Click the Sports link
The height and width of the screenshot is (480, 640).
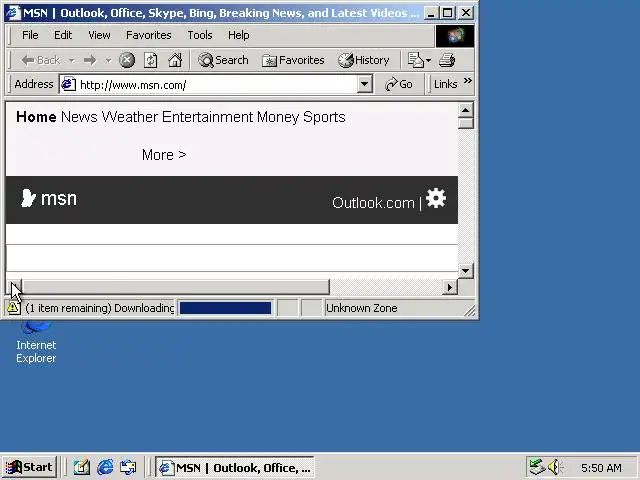click(324, 117)
